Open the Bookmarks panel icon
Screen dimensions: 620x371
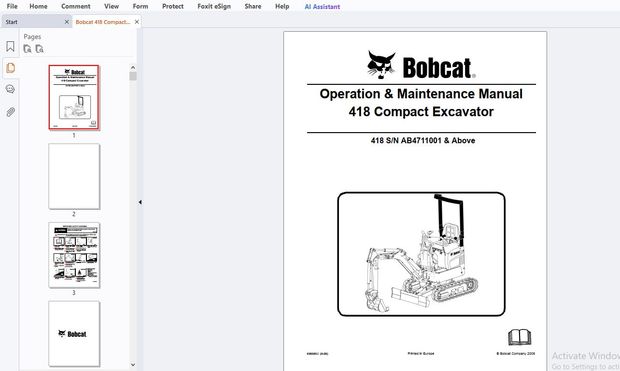pyautogui.click(x=11, y=47)
